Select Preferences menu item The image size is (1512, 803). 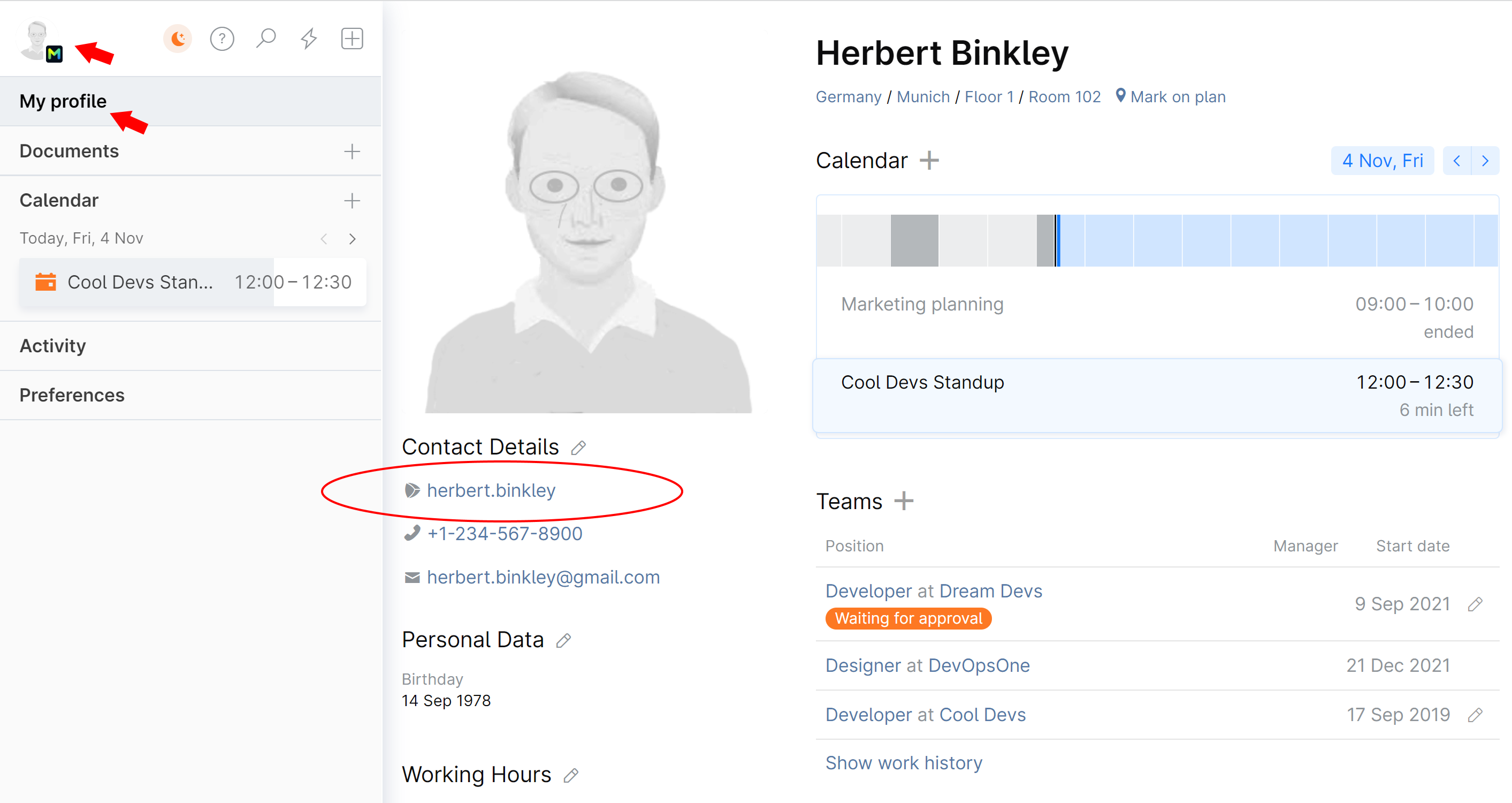click(71, 395)
